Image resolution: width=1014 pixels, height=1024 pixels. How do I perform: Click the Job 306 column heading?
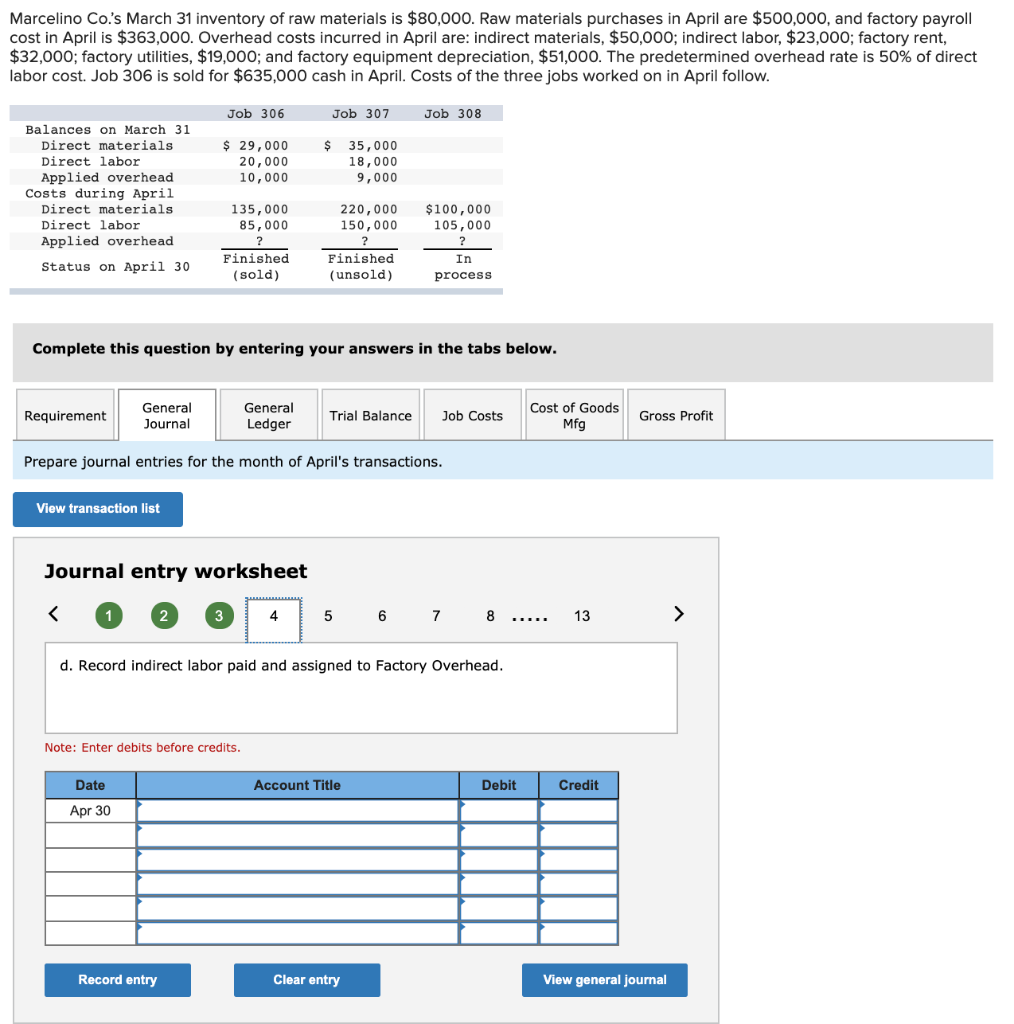pos(256,114)
